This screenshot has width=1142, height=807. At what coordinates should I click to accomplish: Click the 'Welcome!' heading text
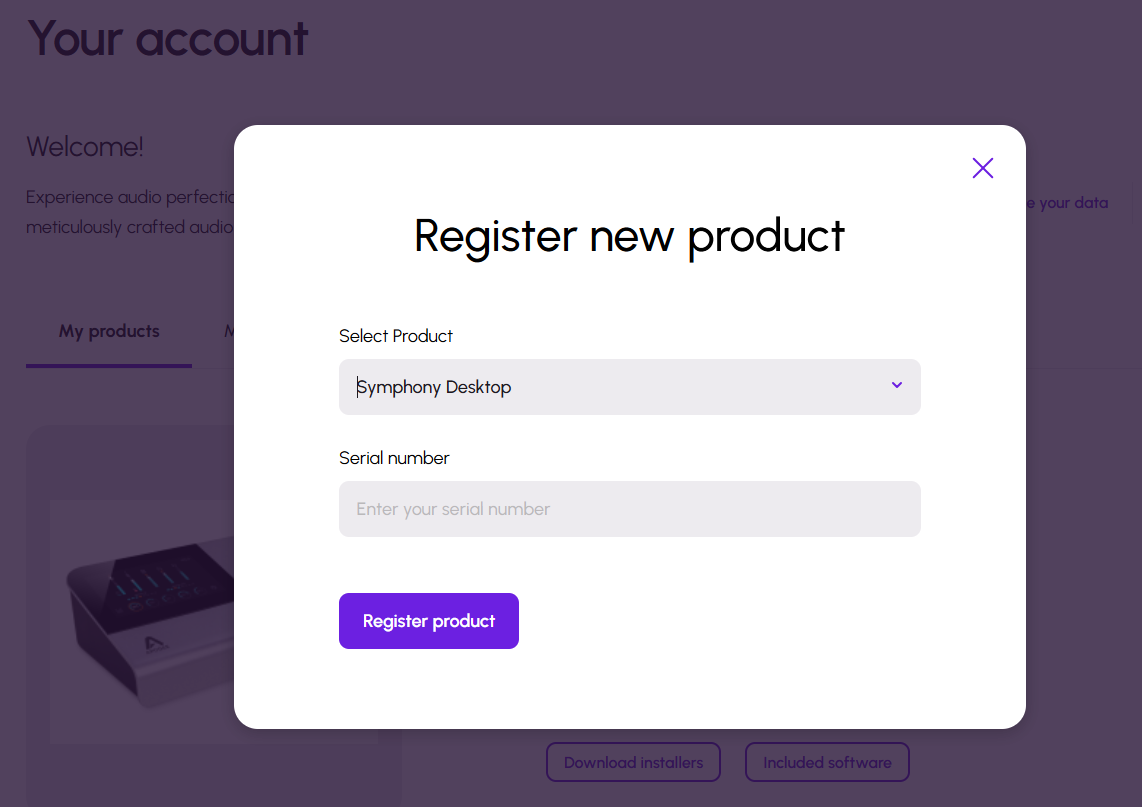(85, 147)
